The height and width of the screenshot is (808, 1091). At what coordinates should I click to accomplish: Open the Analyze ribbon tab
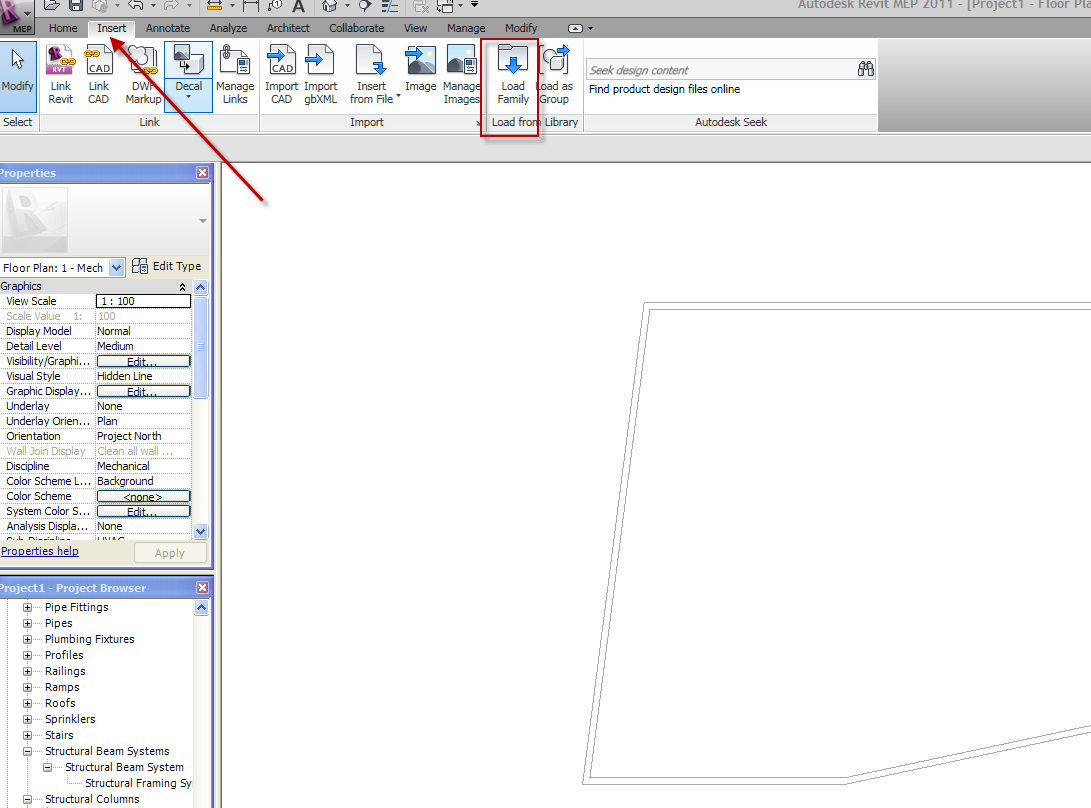tap(228, 28)
